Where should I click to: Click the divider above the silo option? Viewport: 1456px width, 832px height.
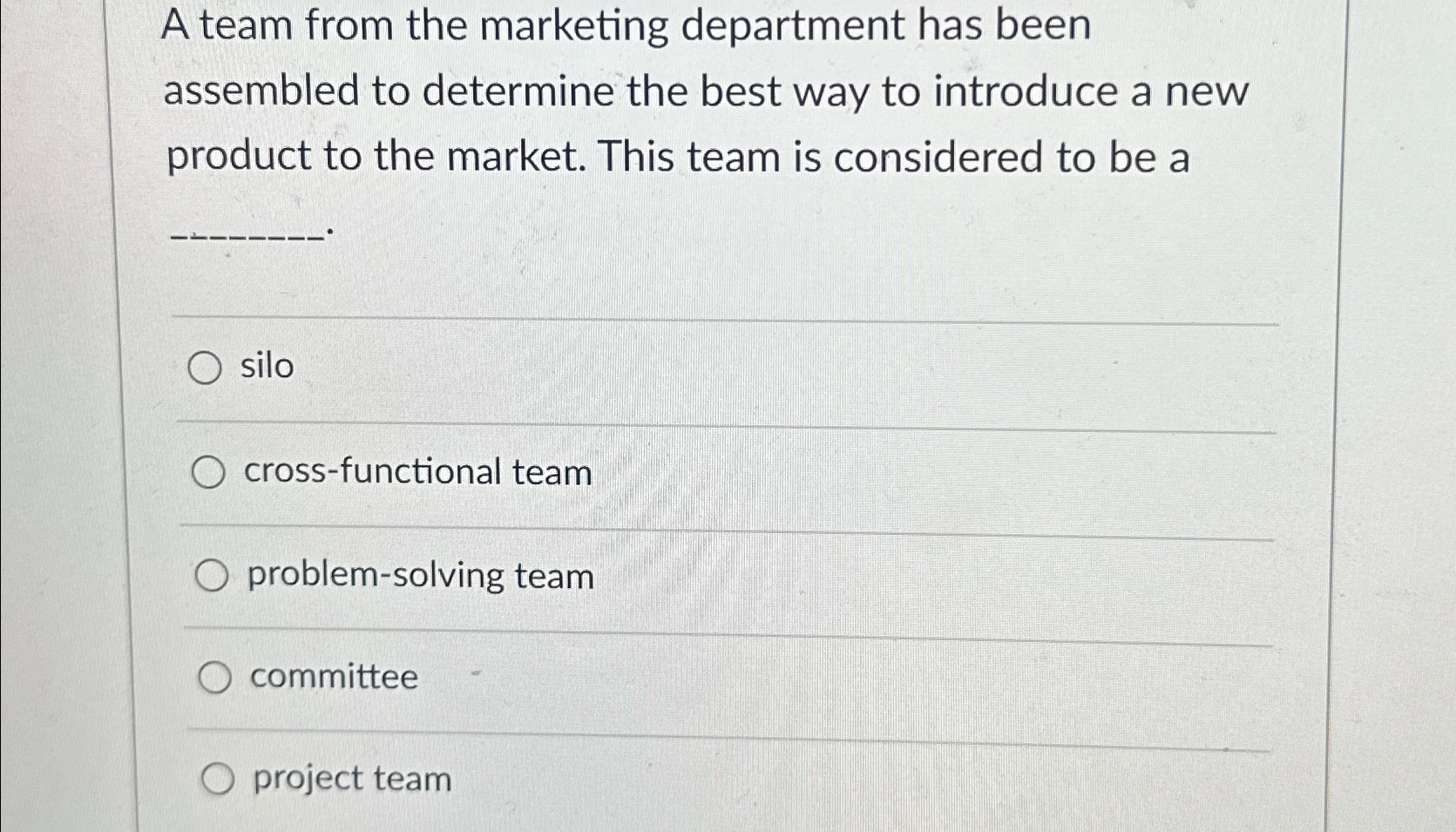point(723,319)
